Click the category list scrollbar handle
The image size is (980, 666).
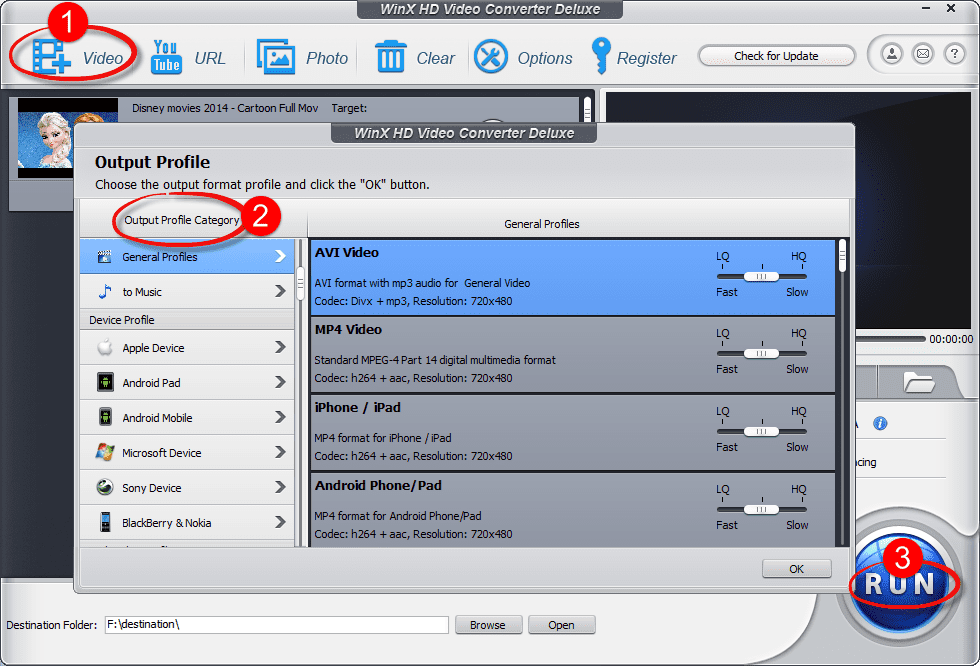click(x=300, y=284)
